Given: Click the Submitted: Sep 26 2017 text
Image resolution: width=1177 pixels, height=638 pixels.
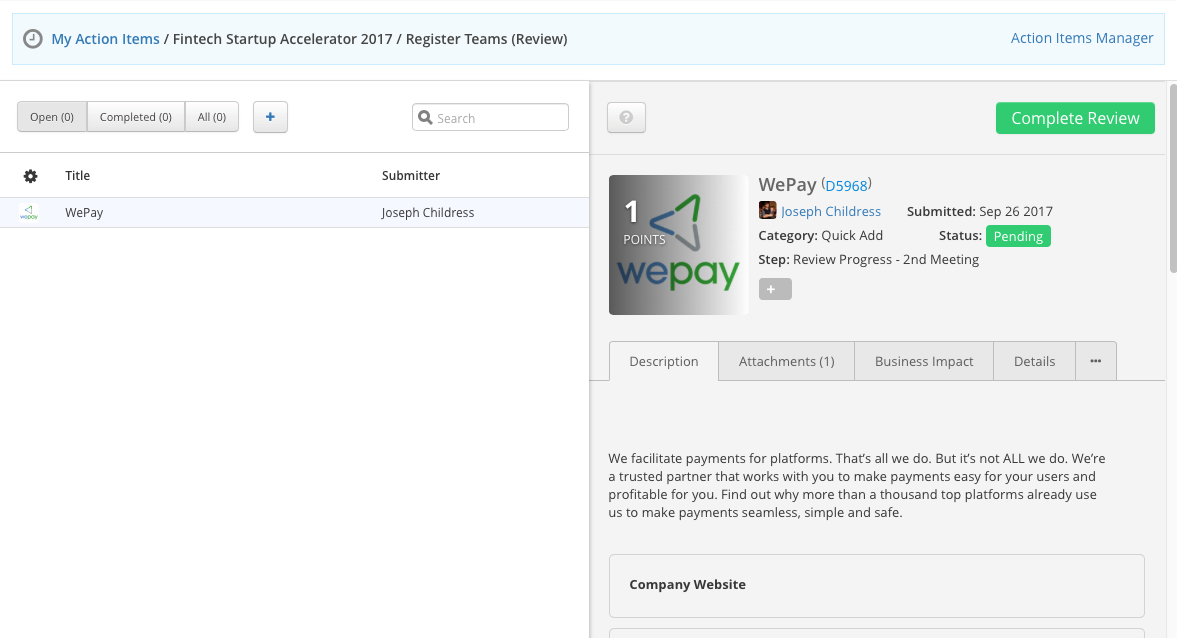Looking at the screenshot, I should (980, 212).
